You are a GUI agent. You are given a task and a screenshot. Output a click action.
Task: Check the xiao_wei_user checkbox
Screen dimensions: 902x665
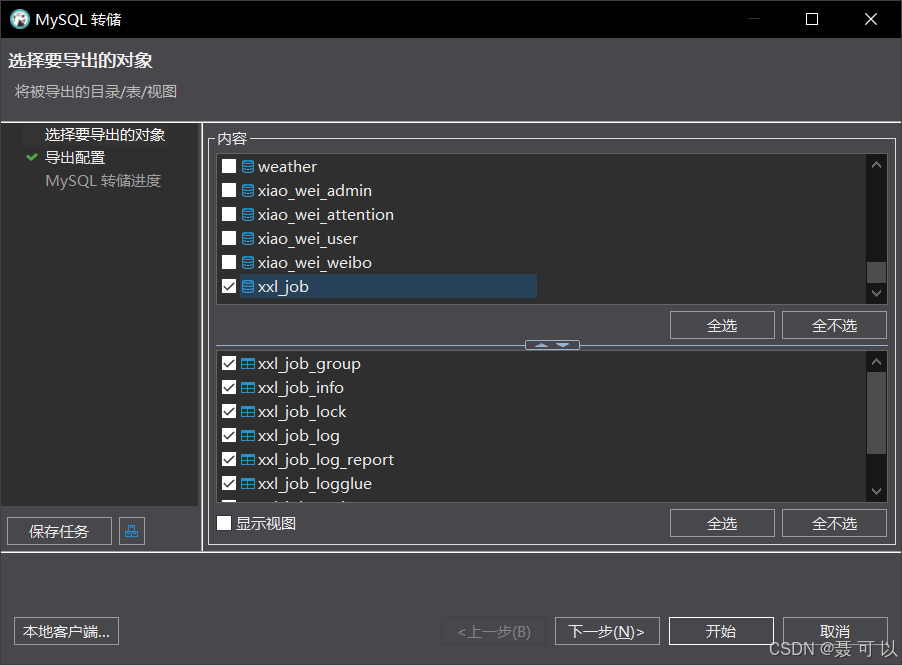[x=229, y=238]
